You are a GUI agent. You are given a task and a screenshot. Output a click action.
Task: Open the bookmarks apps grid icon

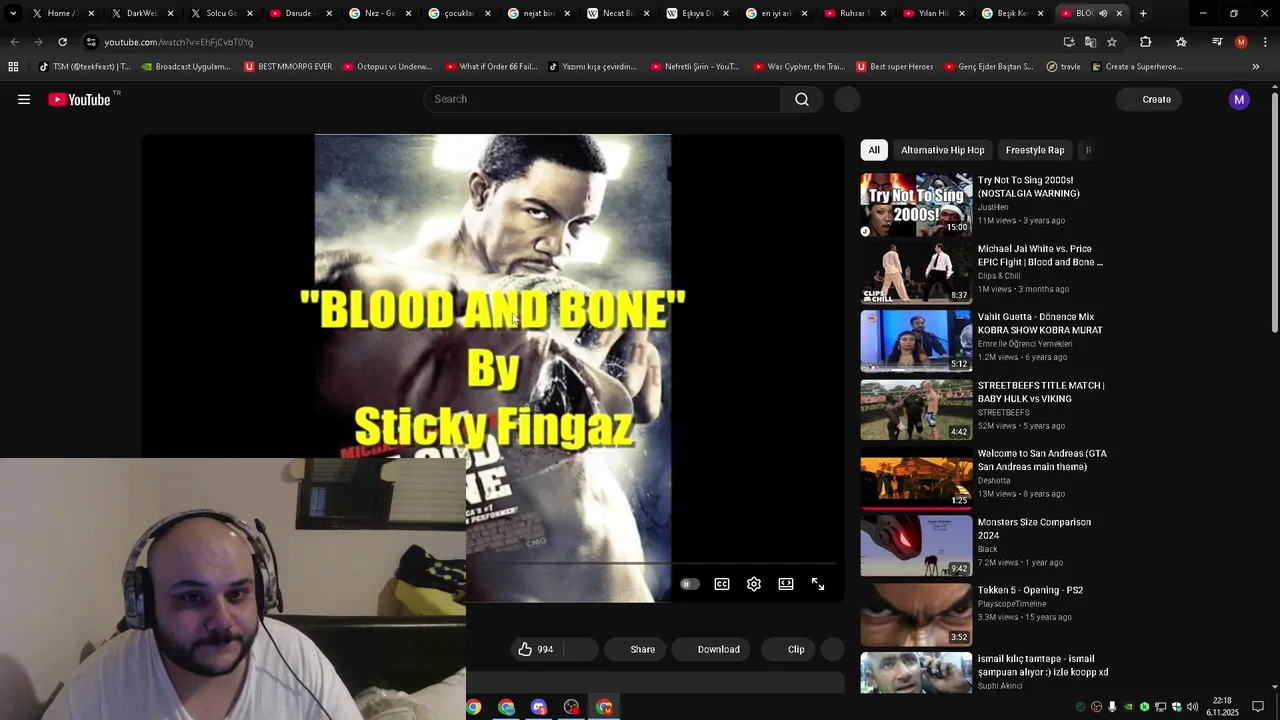tap(13, 66)
